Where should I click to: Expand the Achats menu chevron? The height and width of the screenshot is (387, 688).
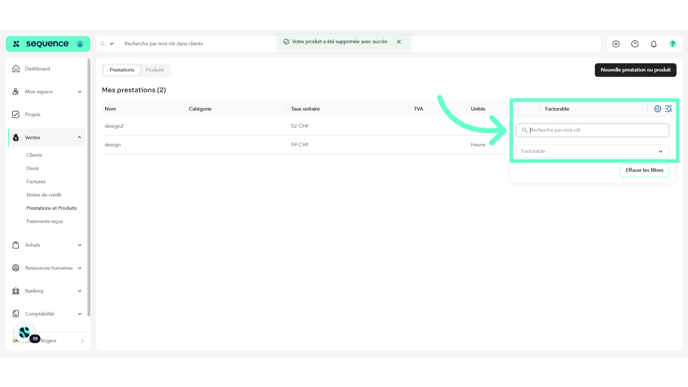[x=79, y=245]
